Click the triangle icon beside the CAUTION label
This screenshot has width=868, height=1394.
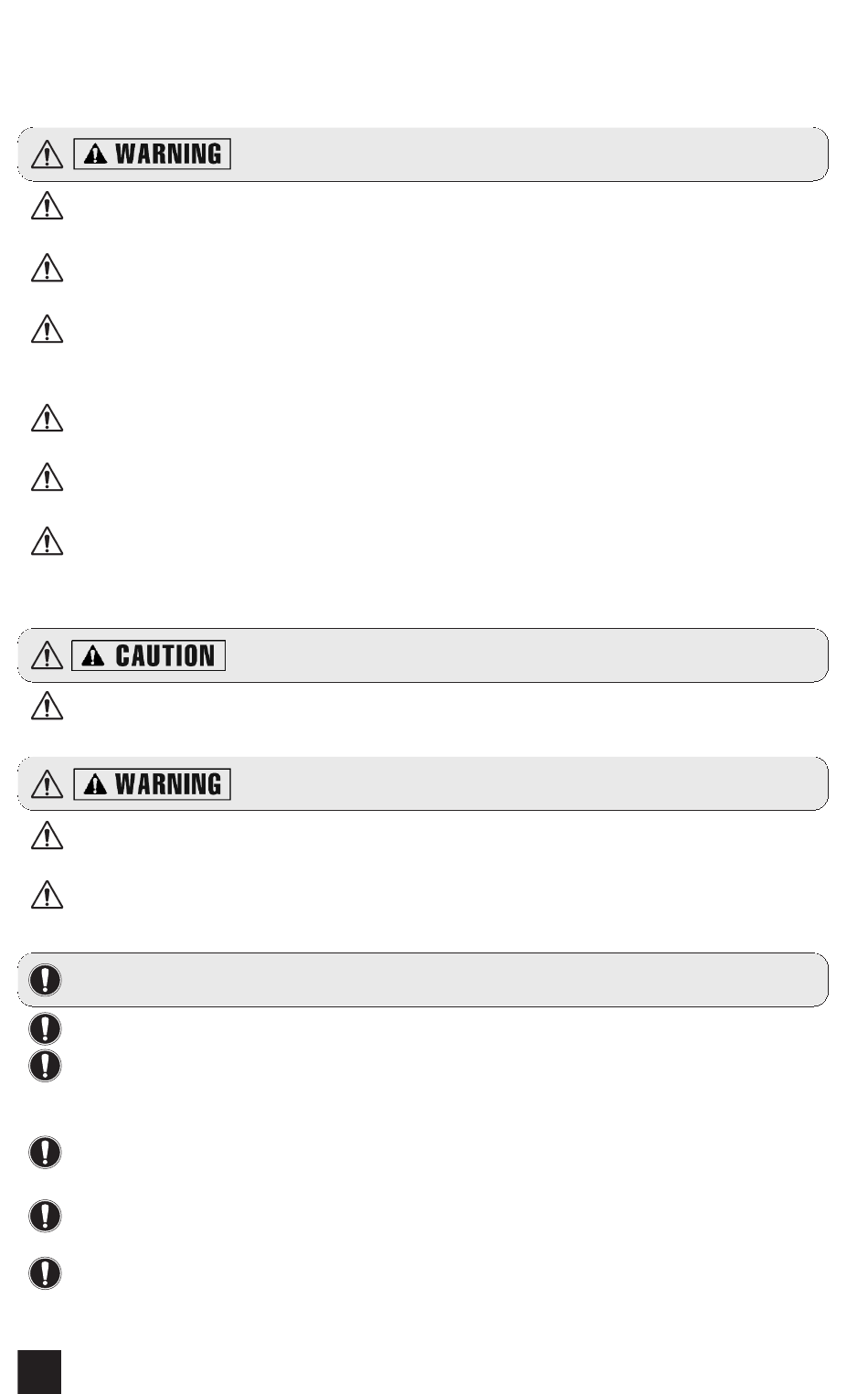47,655
